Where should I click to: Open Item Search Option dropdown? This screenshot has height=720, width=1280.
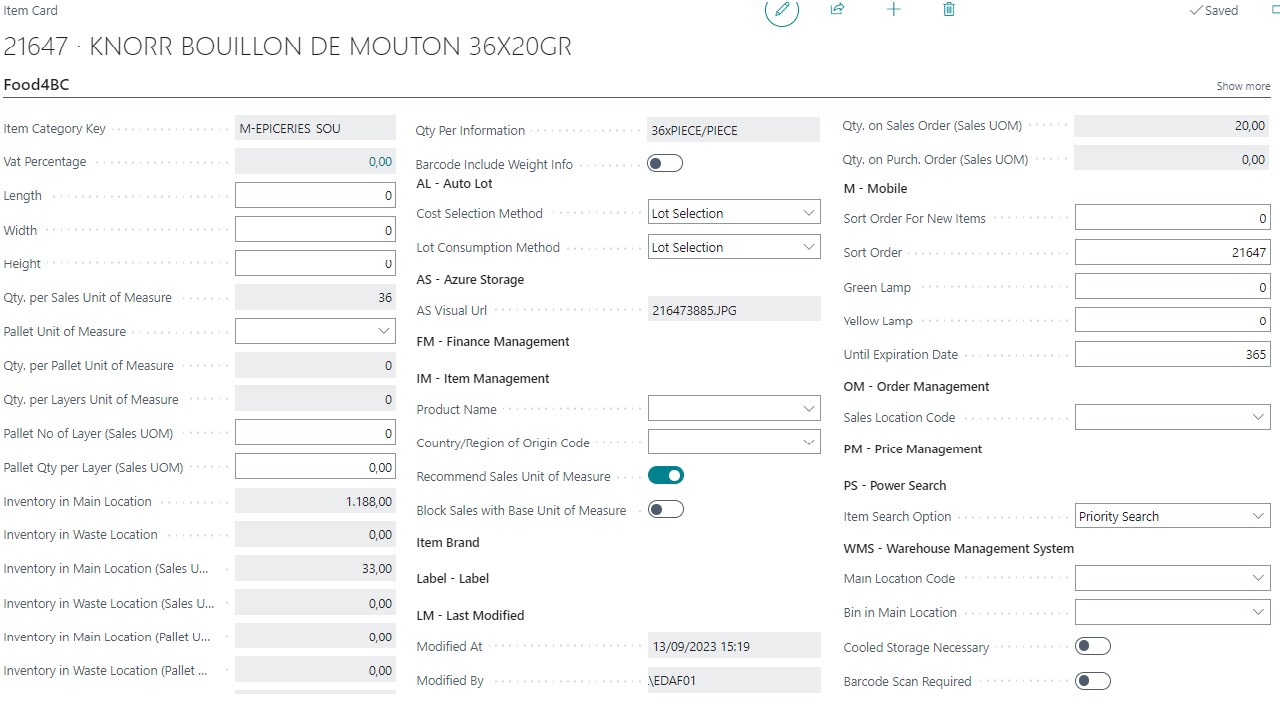pyautogui.click(x=1259, y=516)
